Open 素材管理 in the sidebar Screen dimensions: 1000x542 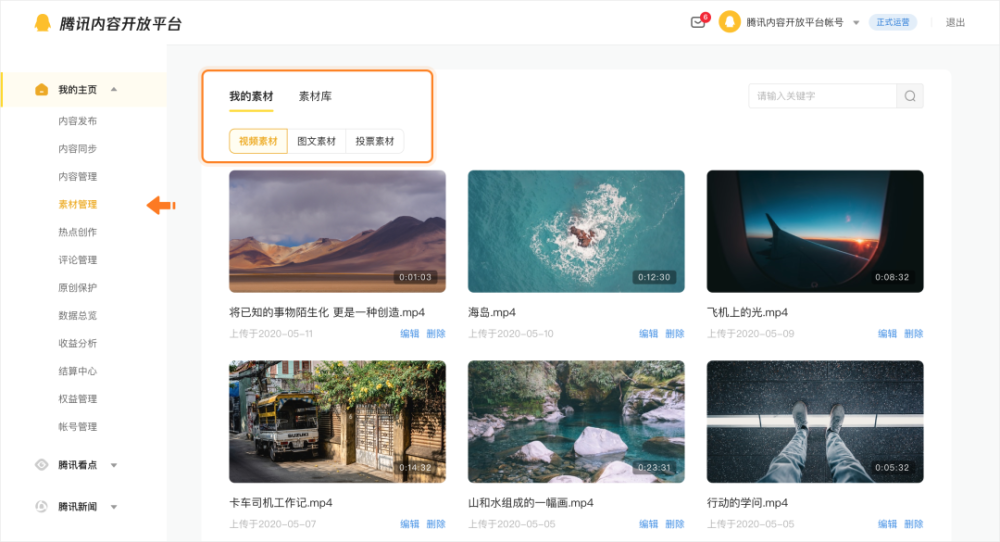coord(78,204)
